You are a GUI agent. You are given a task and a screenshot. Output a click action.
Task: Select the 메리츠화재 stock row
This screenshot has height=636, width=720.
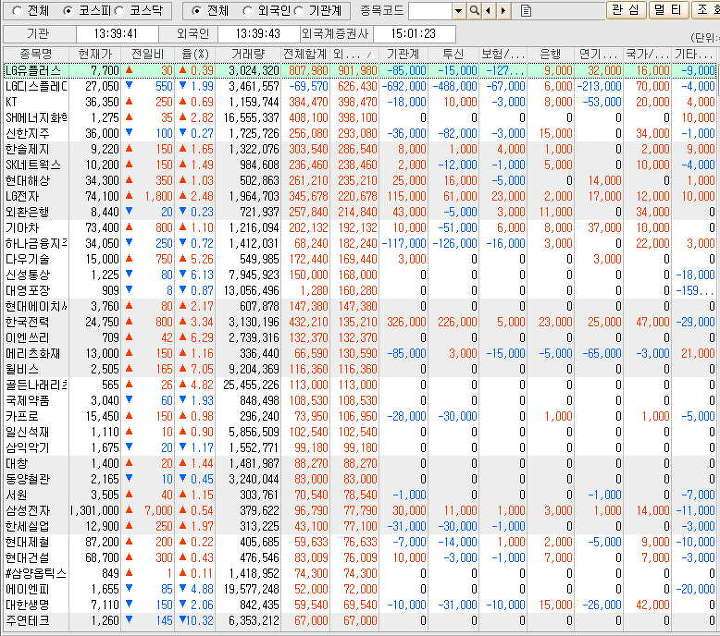(x=360, y=354)
